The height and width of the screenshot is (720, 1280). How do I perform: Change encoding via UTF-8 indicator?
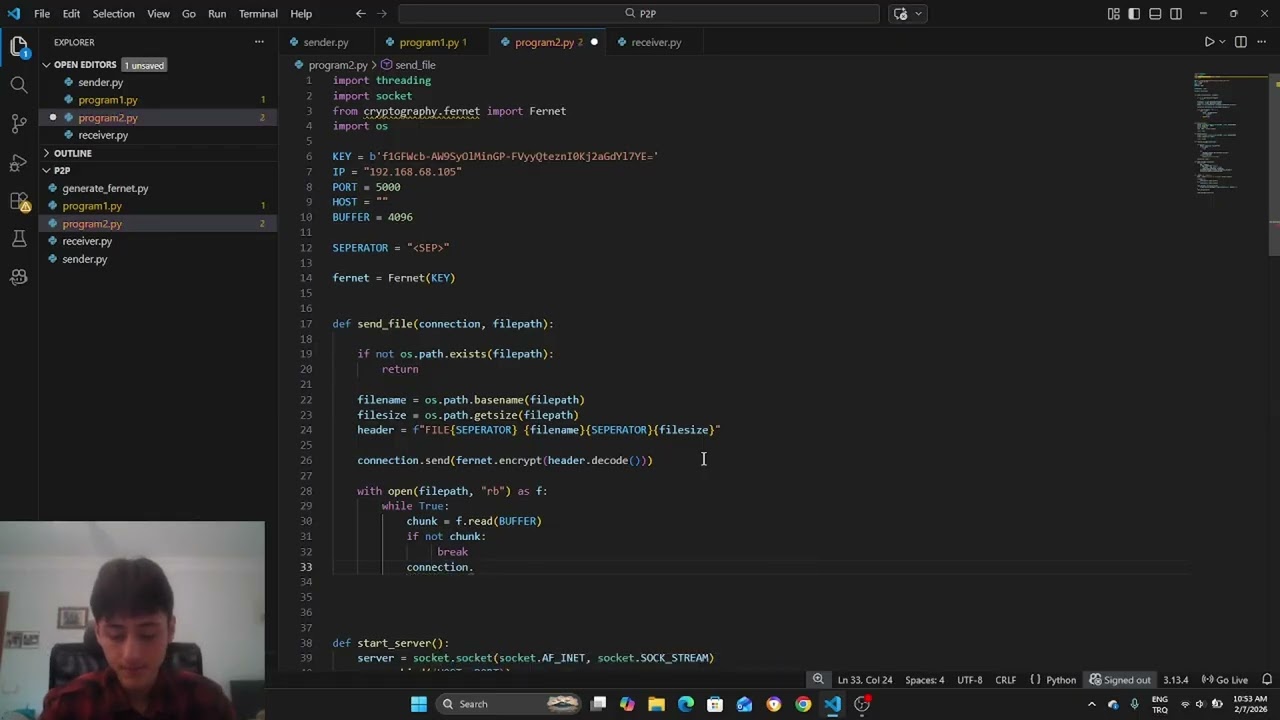pos(969,680)
